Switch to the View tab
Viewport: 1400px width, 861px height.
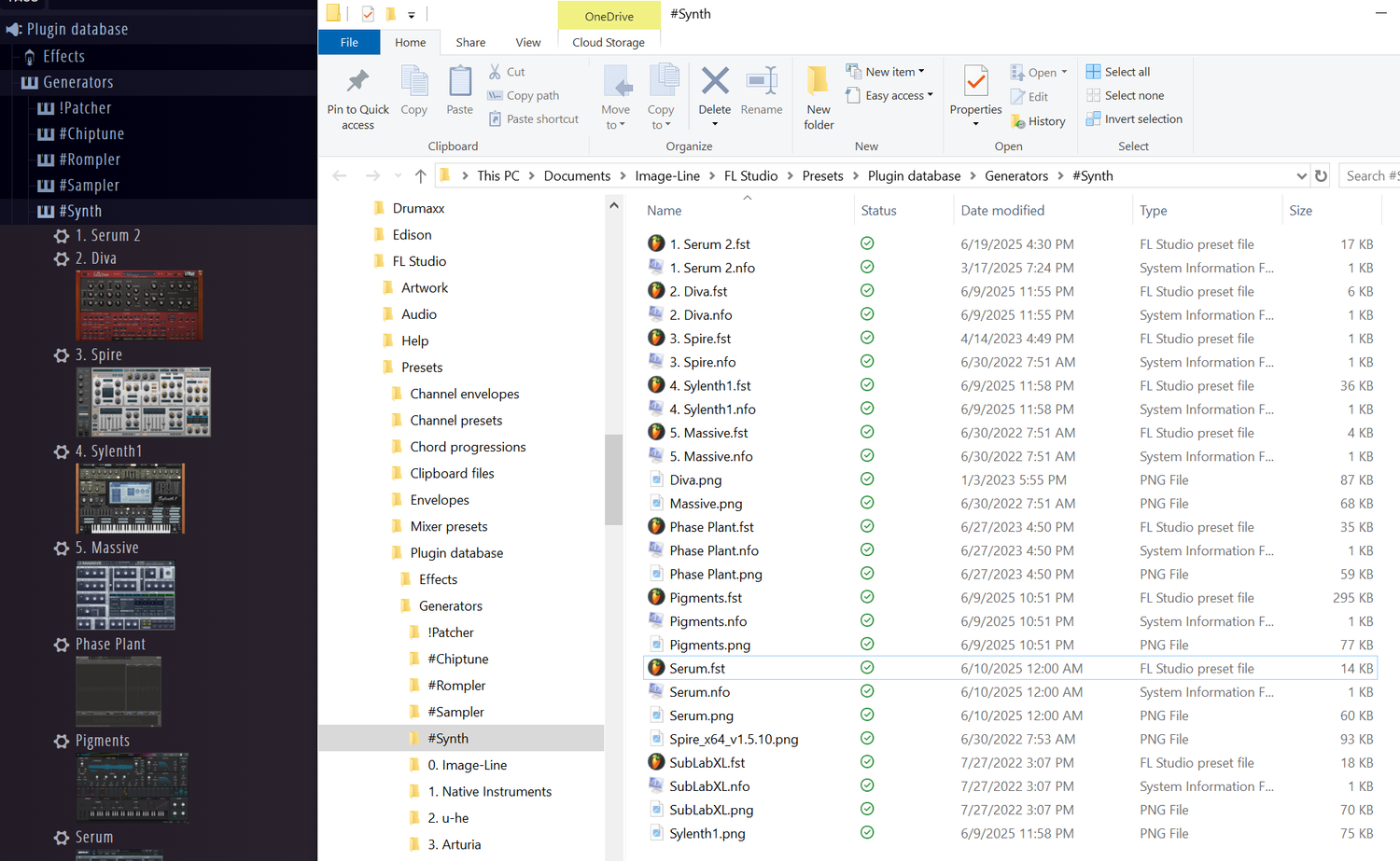point(528,42)
